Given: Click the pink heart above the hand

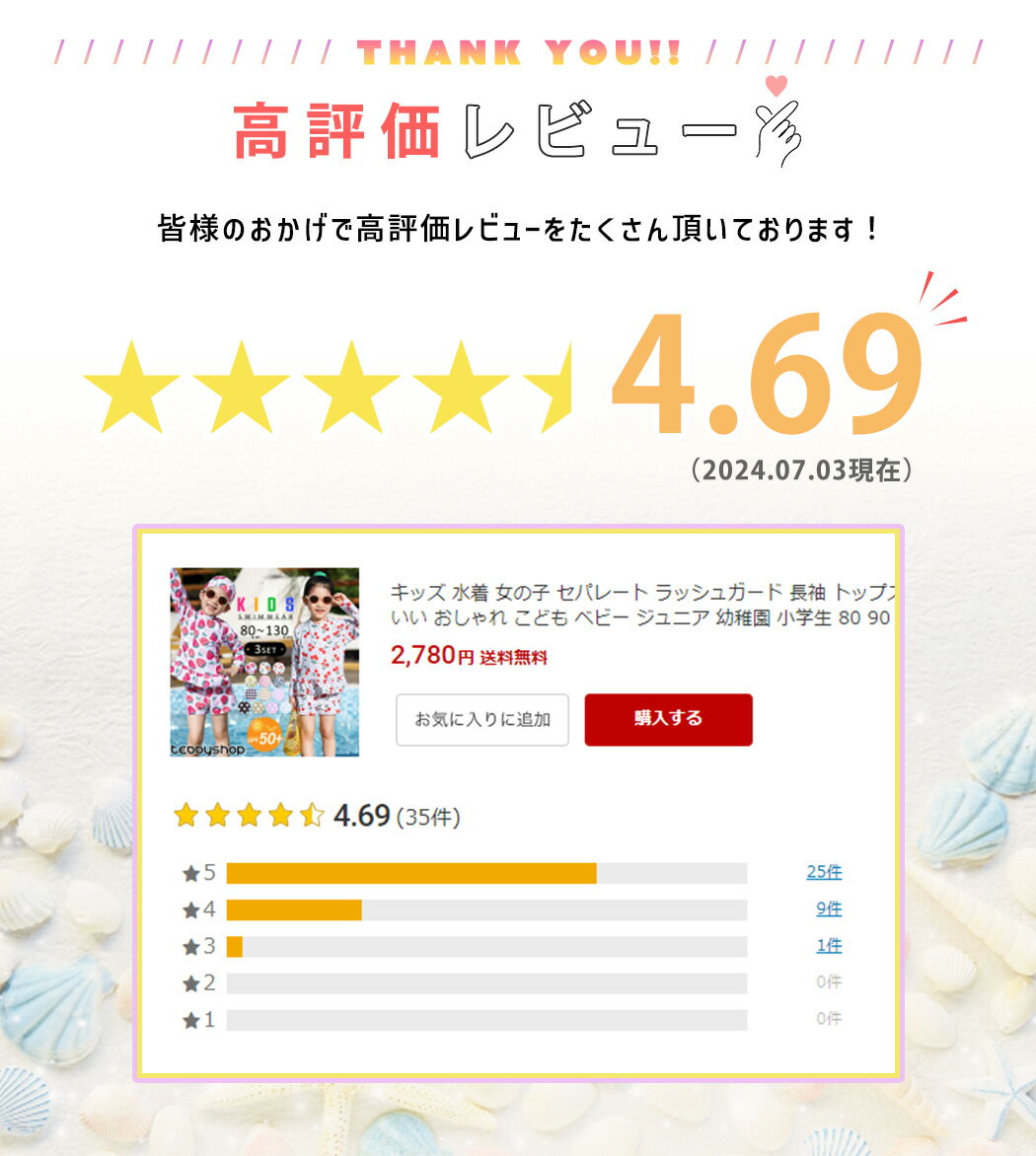Looking at the screenshot, I should 776,86.
